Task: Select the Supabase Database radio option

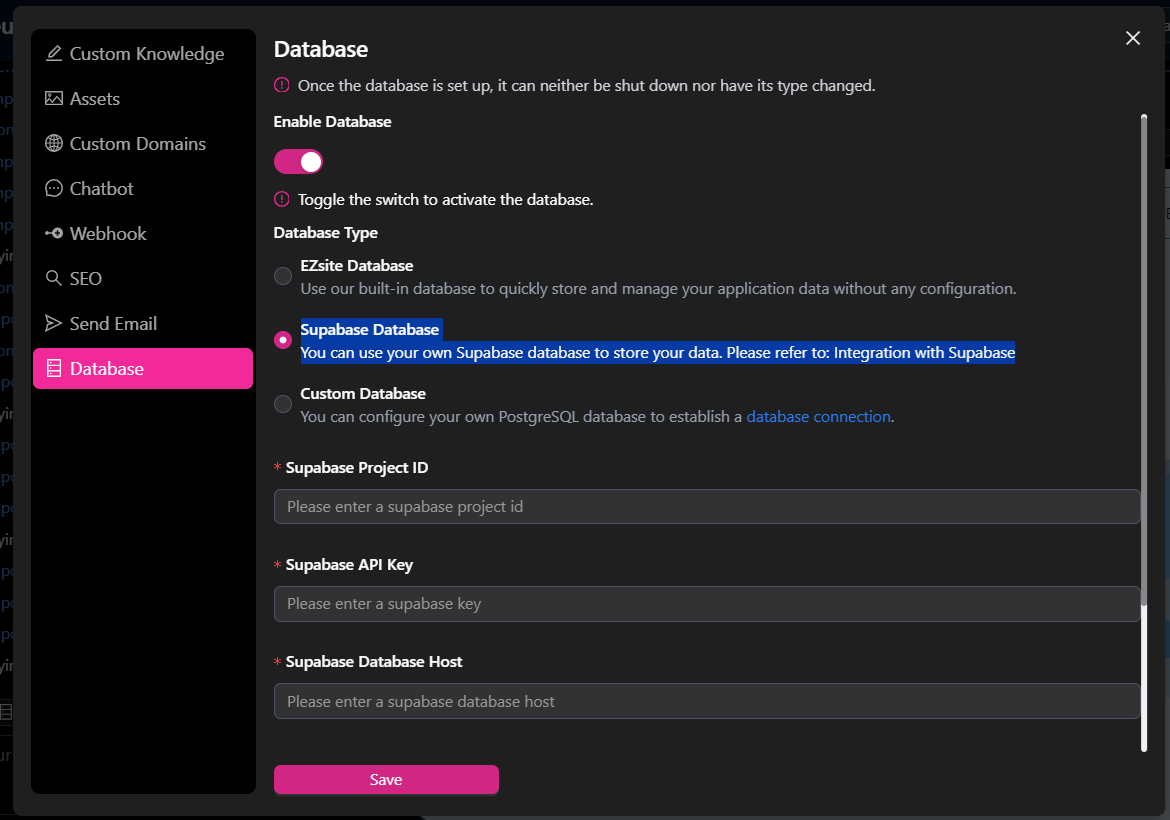Action: (283, 340)
